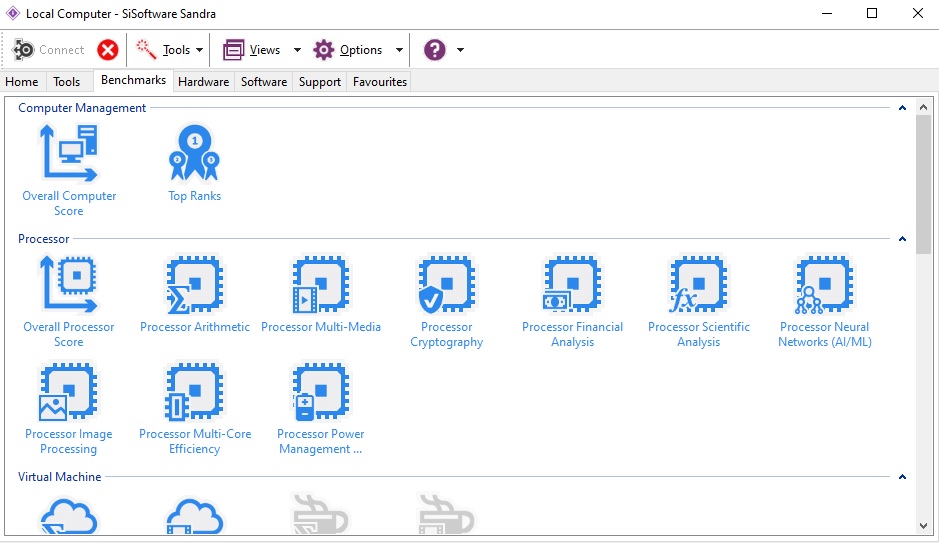Image resolution: width=939 pixels, height=543 pixels.
Task: Switch to the Hardware tab
Action: (204, 81)
